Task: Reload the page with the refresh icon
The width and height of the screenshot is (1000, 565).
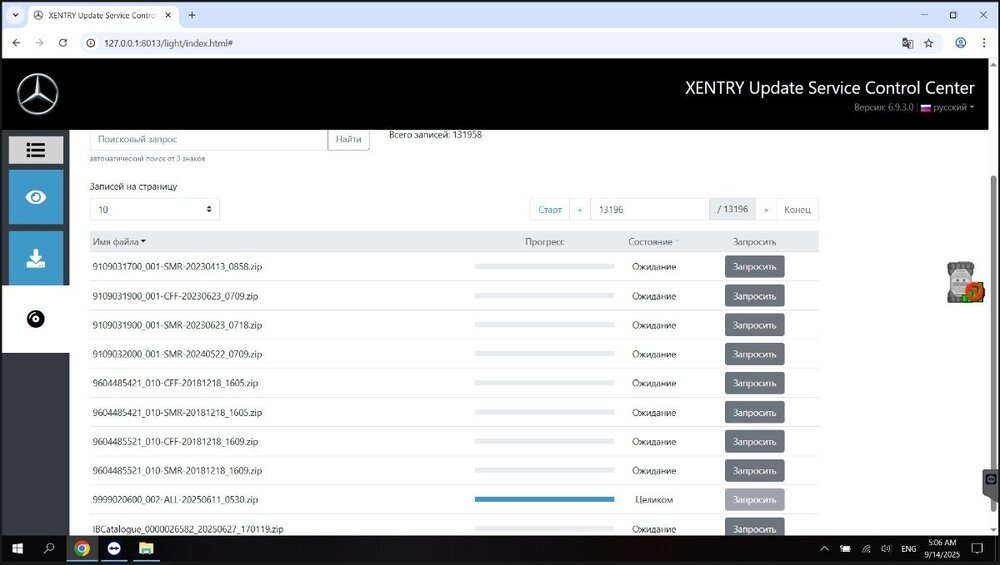Action: (x=63, y=43)
